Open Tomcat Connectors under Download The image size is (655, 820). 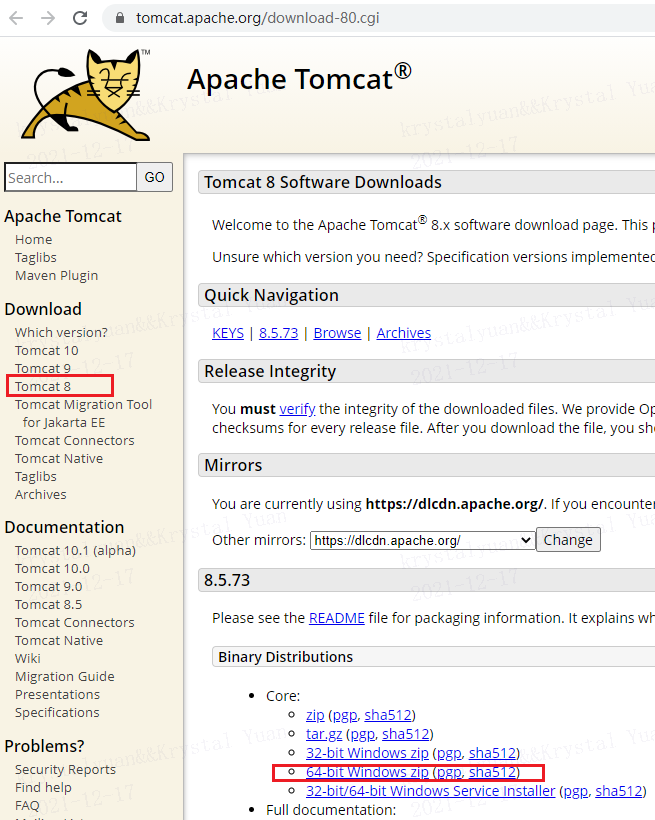tap(75, 440)
